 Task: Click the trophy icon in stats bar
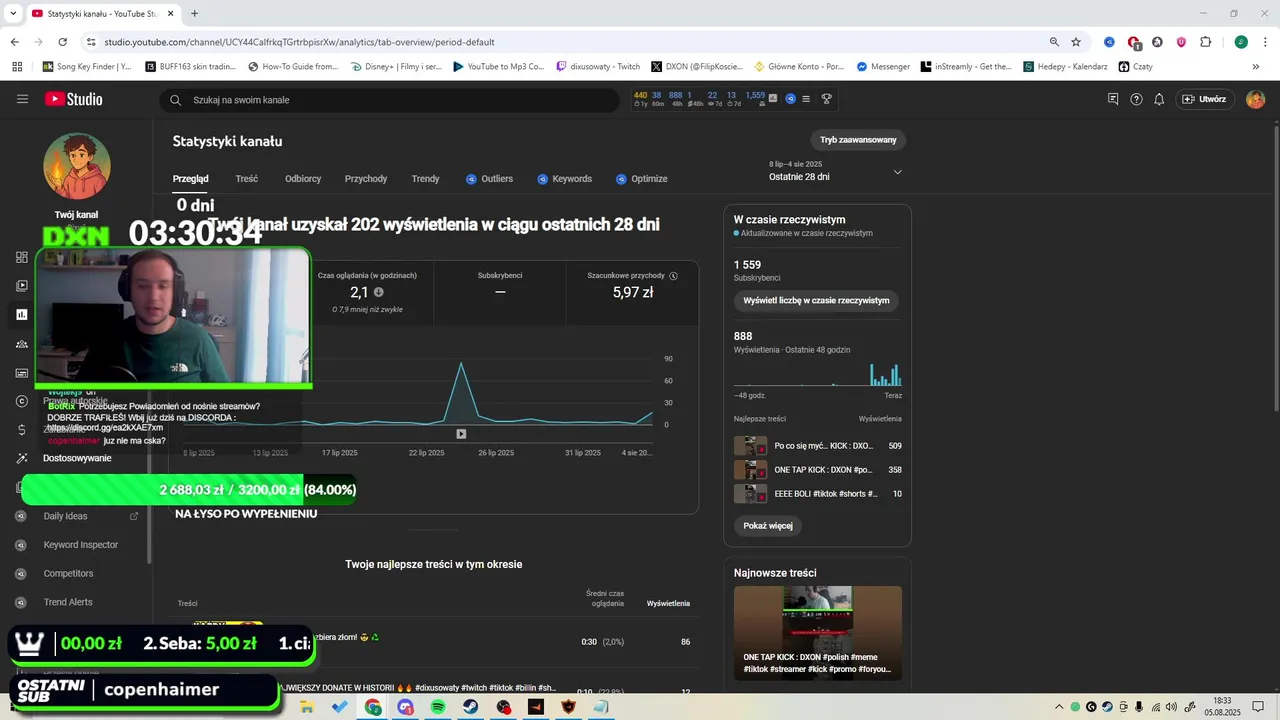click(826, 99)
